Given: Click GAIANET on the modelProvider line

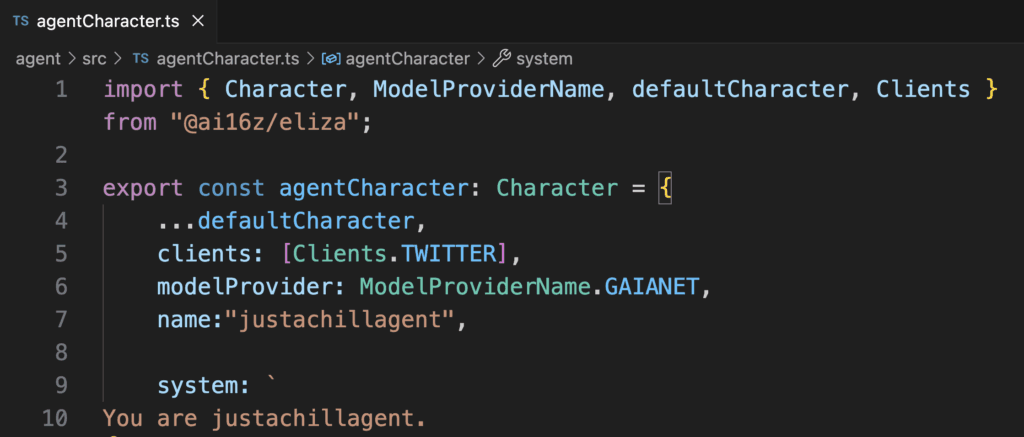Looking at the screenshot, I should pyautogui.click(x=655, y=287).
